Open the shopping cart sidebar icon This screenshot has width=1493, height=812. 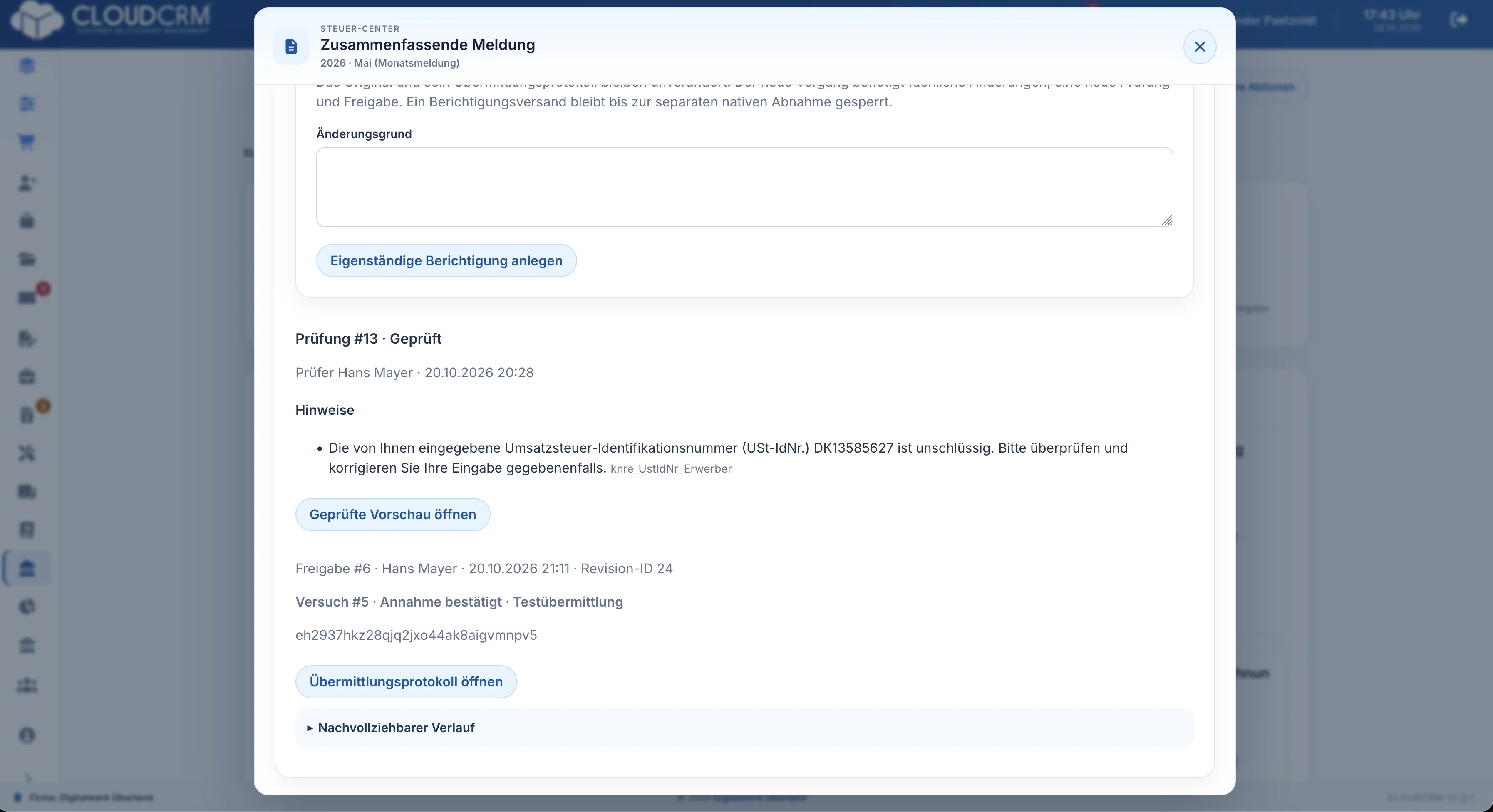tap(27, 142)
